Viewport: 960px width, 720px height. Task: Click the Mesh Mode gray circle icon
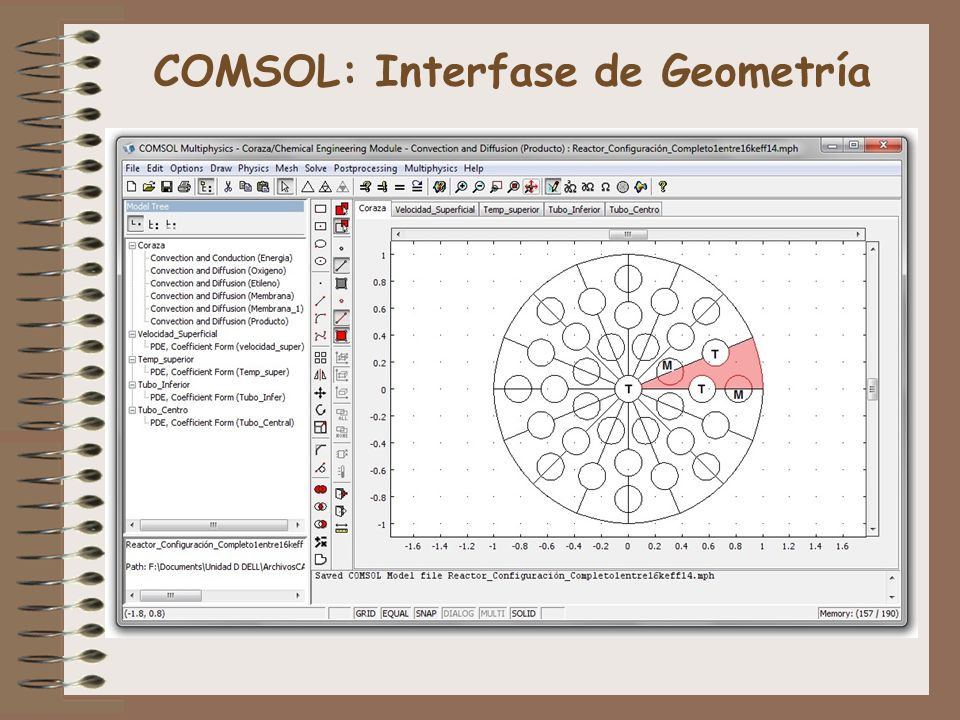pos(623,187)
